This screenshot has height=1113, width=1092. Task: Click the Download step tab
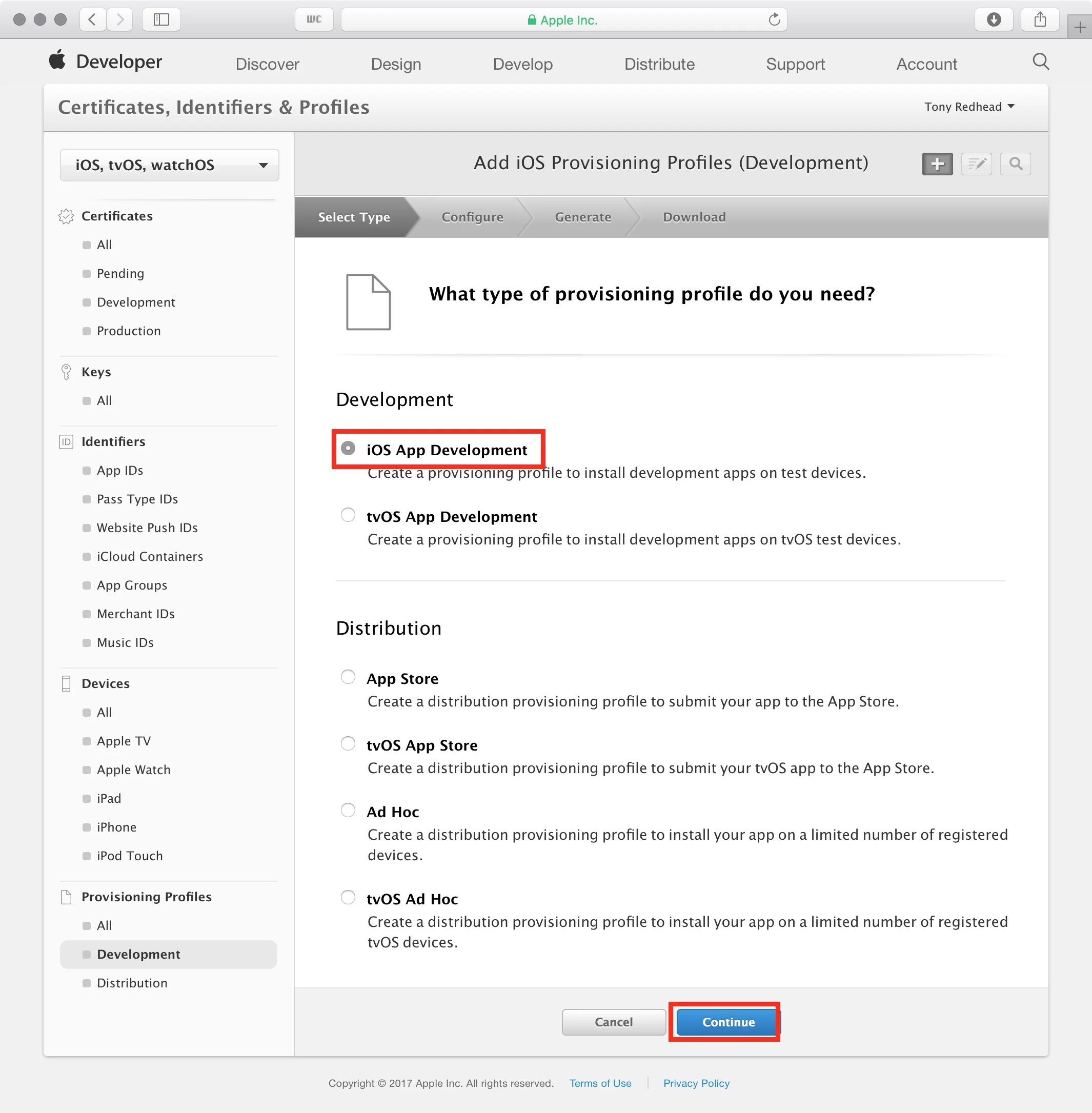[694, 217]
